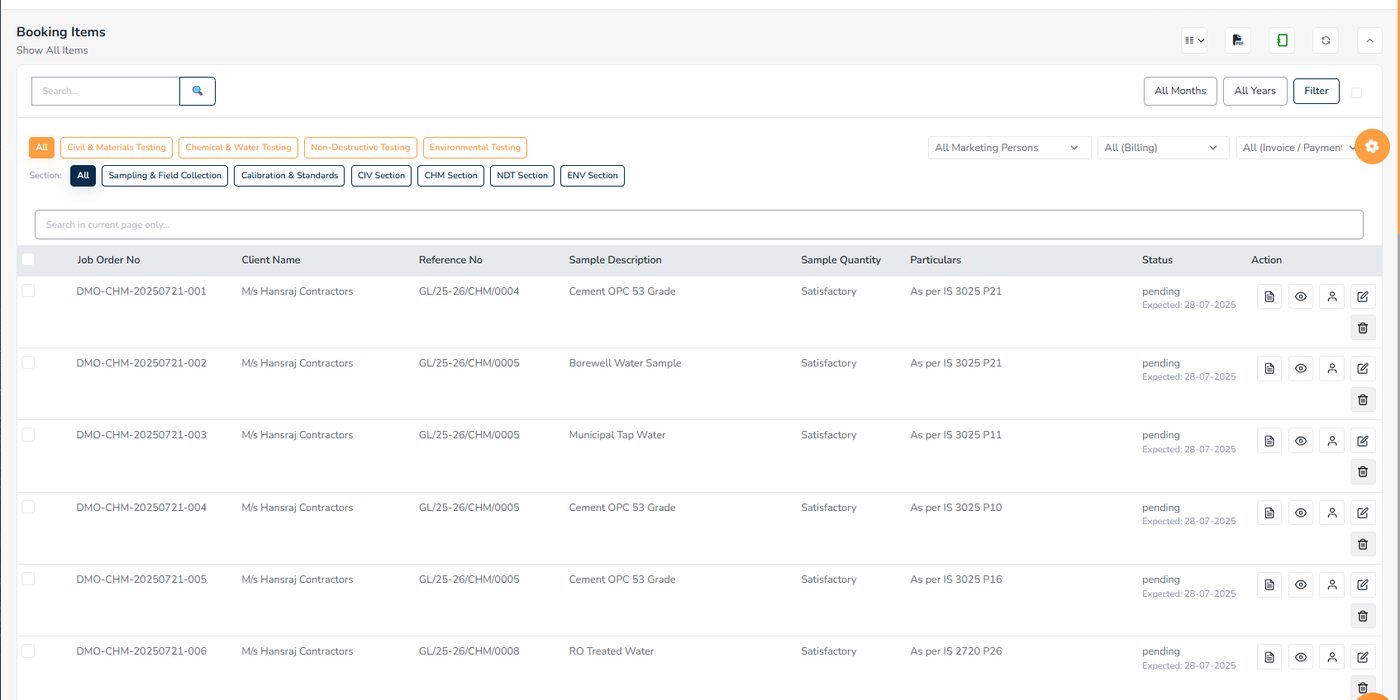Open document icon for DMO-CHM-20250721-002
1400x700 pixels.
tap(1270, 369)
